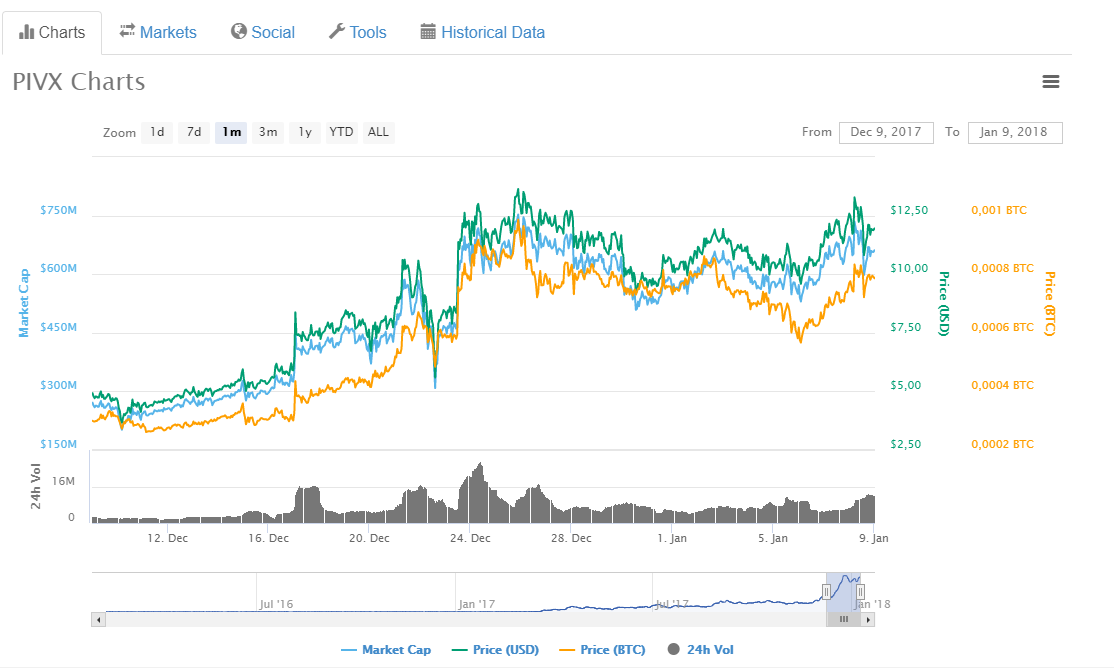1114x668 pixels.
Task: Click the 0,0008 BTC axis label
Action: click(x=1002, y=269)
